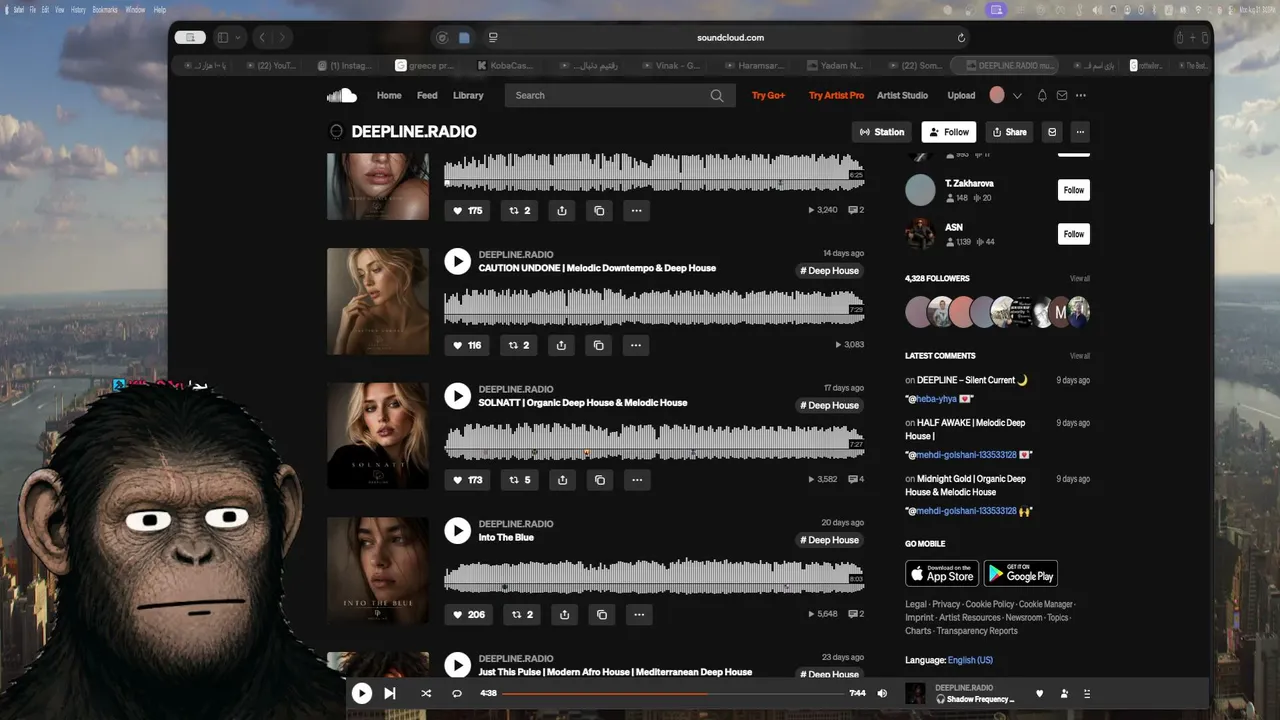Toggle shuffle in the player bar

[426, 693]
